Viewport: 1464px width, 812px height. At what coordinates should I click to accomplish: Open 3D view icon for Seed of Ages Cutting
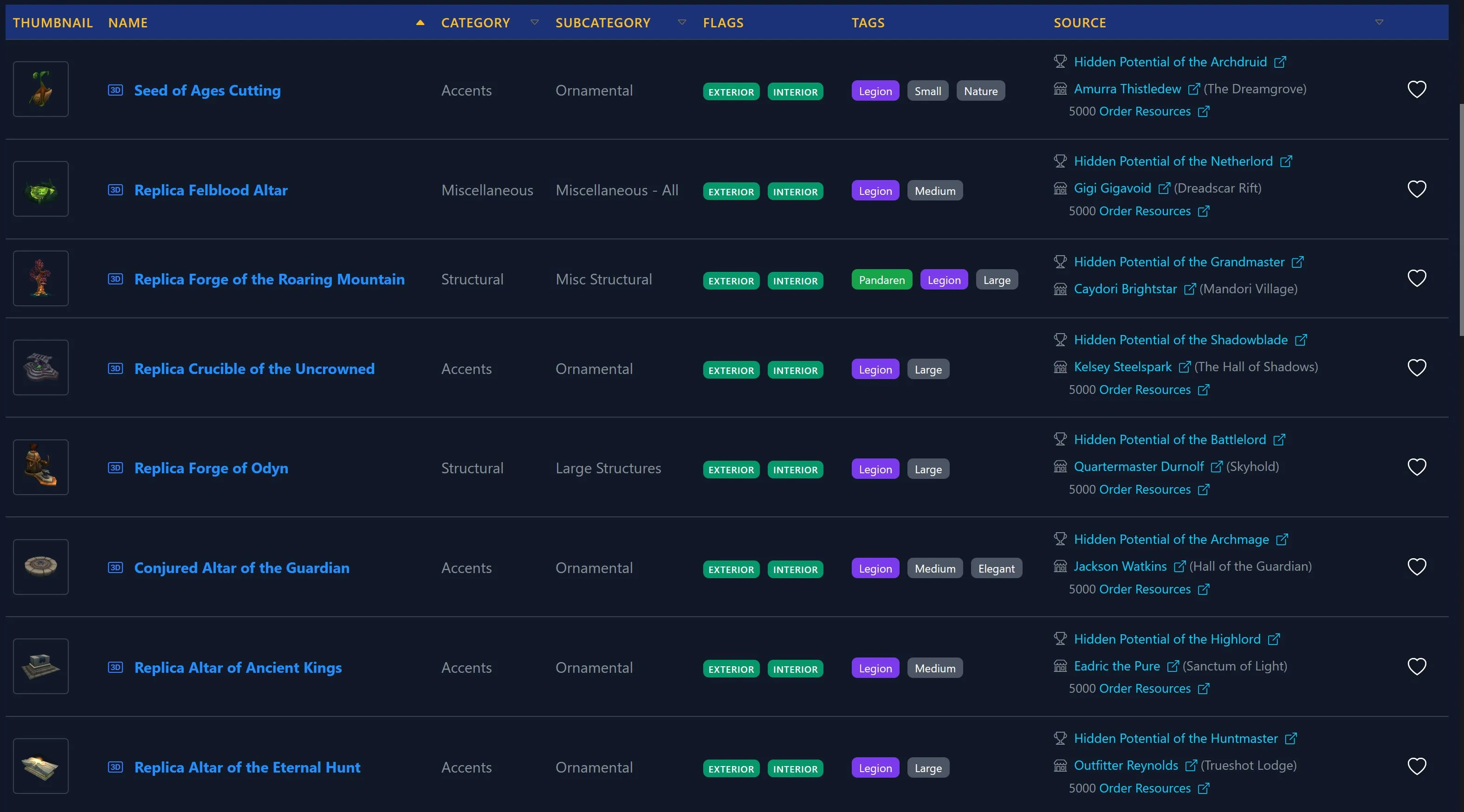tap(116, 90)
